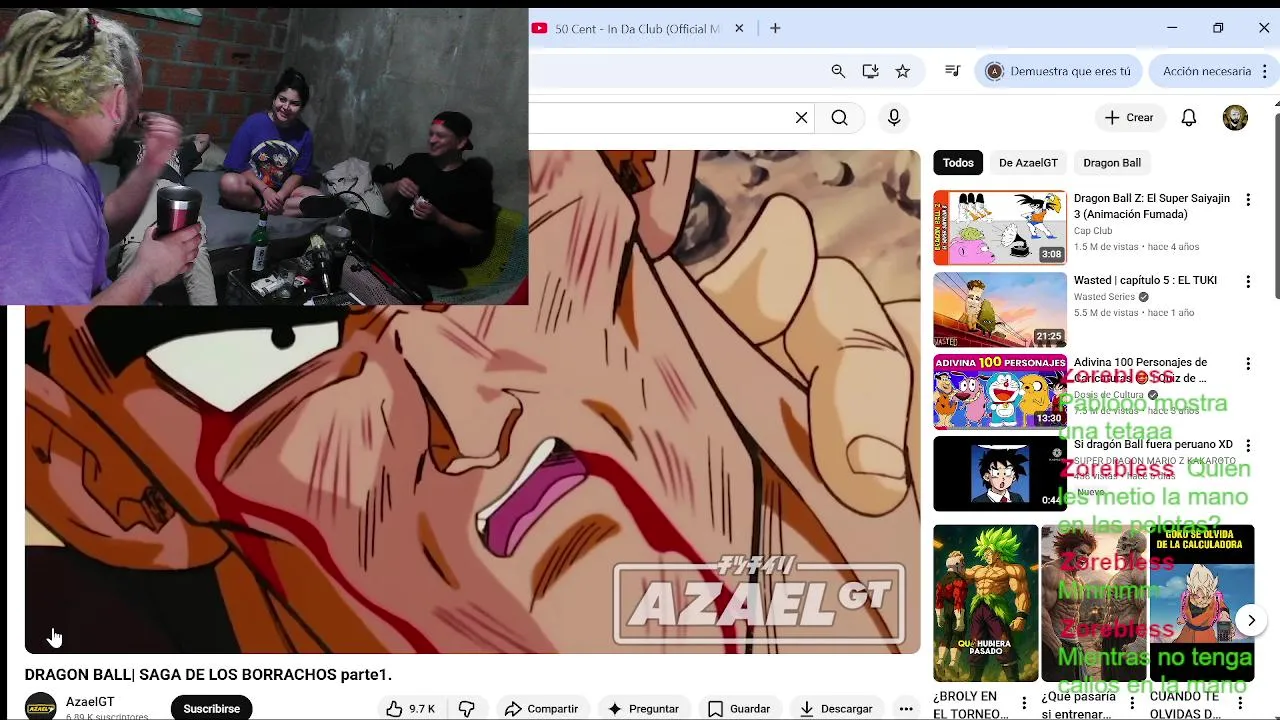Image resolution: width=1280 pixels, height=720 pixels.
Task: Open the Broly short thumbnail
Action: (x=985, y=603)
